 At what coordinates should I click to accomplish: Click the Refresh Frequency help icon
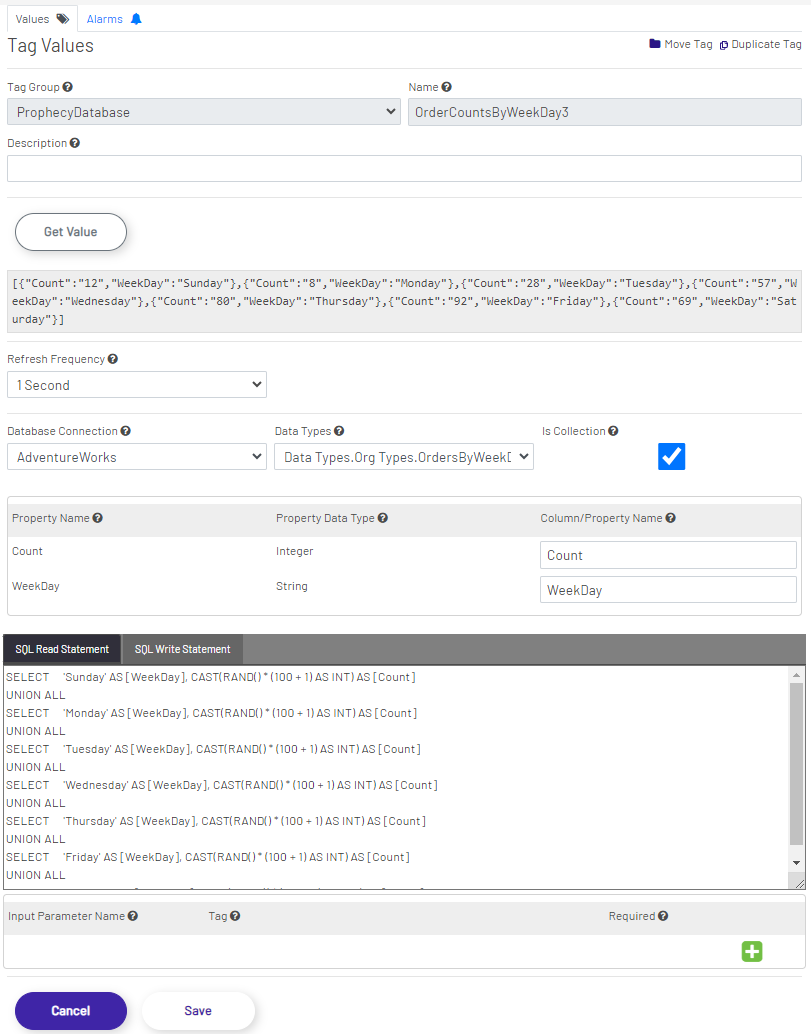[110, 359]
